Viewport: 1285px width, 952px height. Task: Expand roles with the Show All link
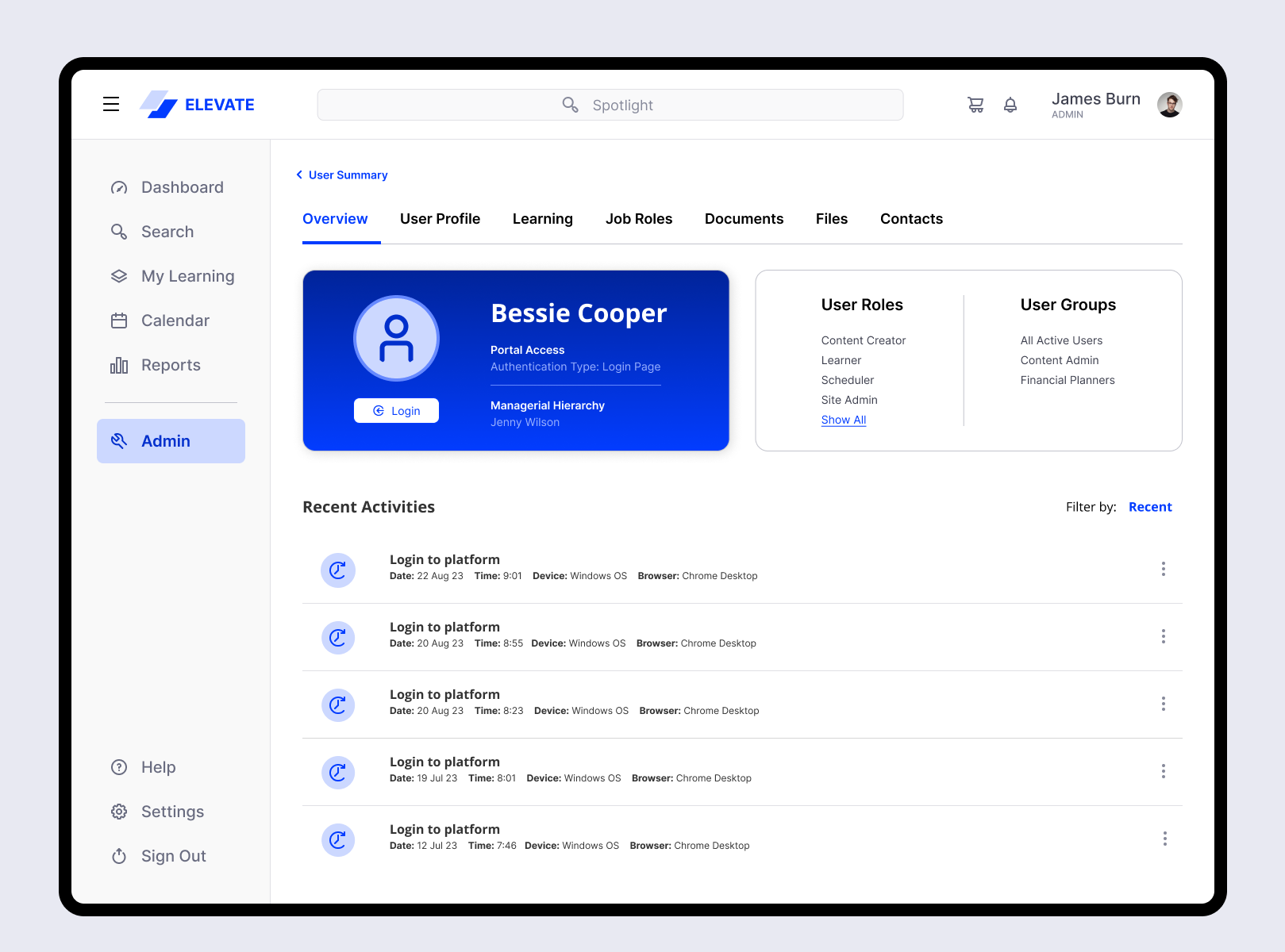point(843,420)
